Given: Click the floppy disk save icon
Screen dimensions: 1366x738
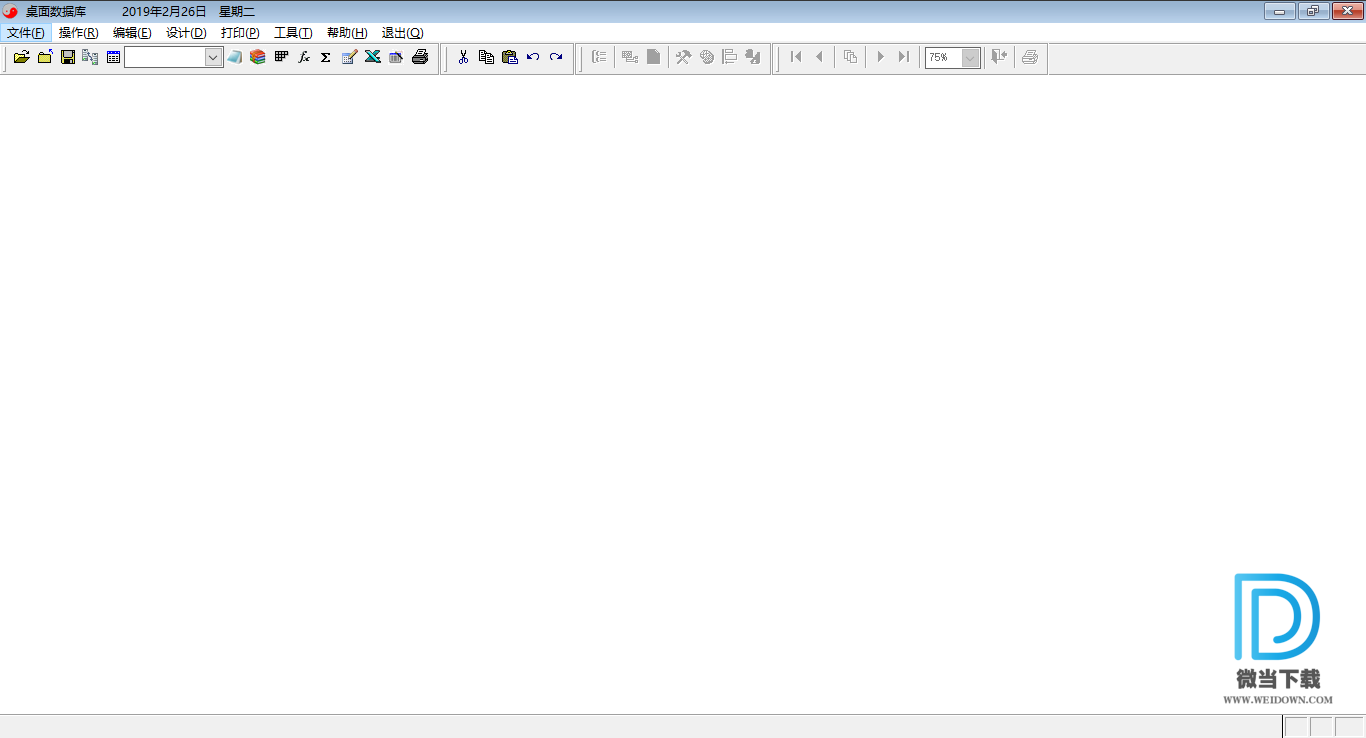Looking at the screenshot, I should [68, 57].
